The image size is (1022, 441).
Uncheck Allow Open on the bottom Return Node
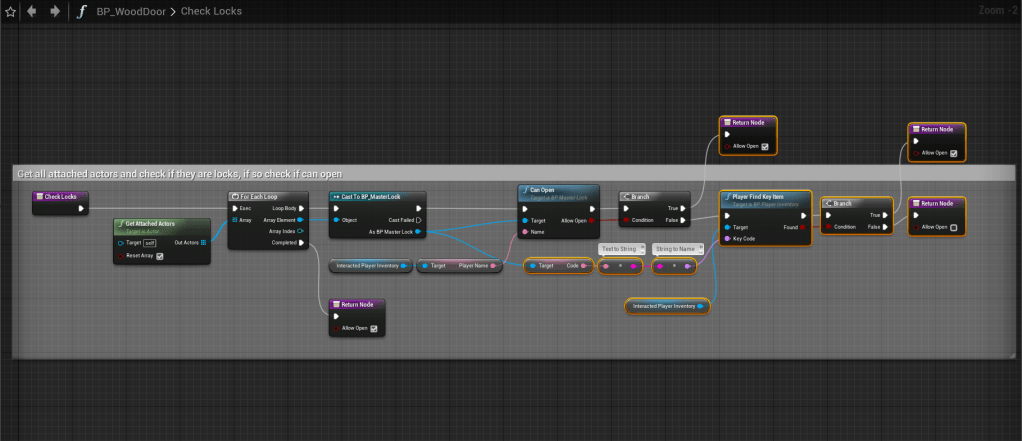373,328
